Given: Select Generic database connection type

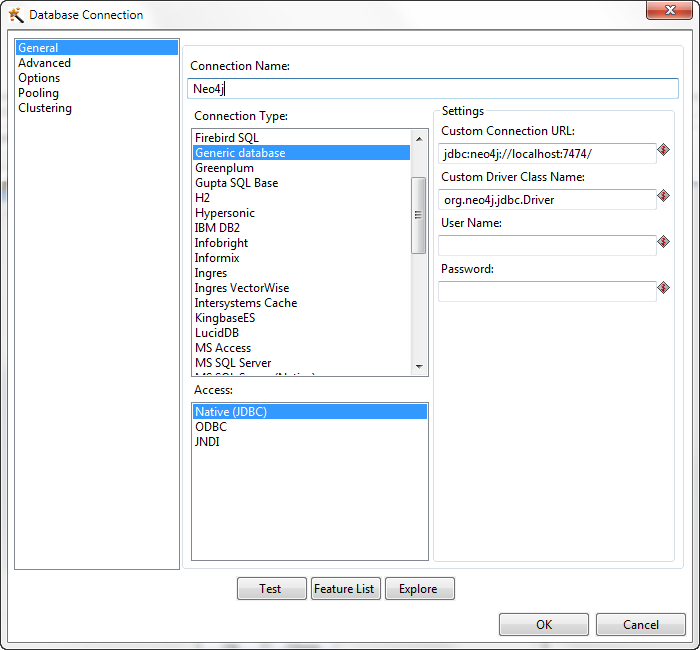Looking at the screenshot, I should 301,153.
